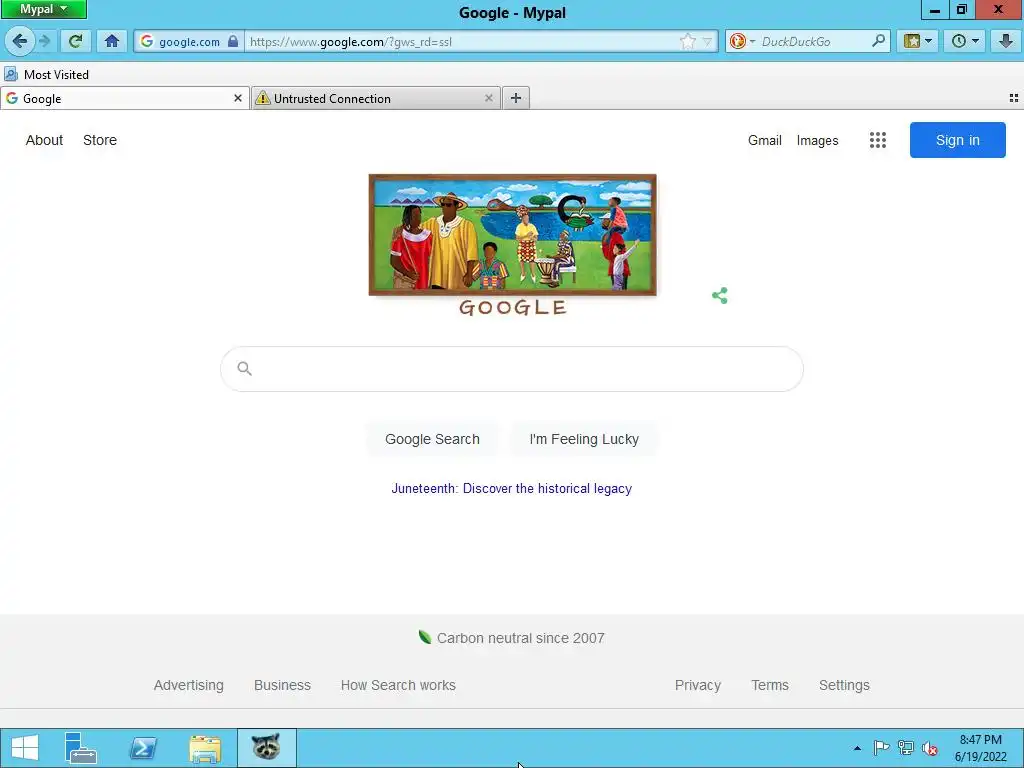Open a new tab with plus button
Viewport: 1024px width, 768px height.
point(516,98)
